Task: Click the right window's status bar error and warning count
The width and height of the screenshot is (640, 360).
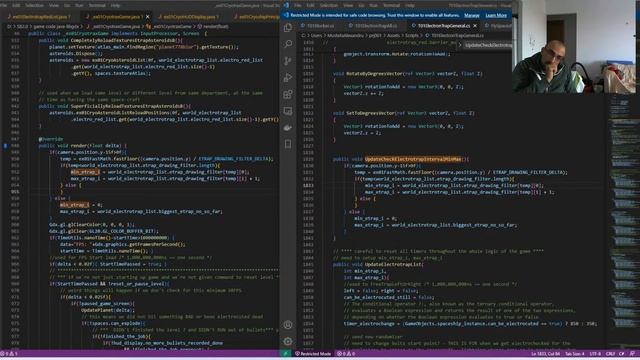Action: [x=346, y=353]
